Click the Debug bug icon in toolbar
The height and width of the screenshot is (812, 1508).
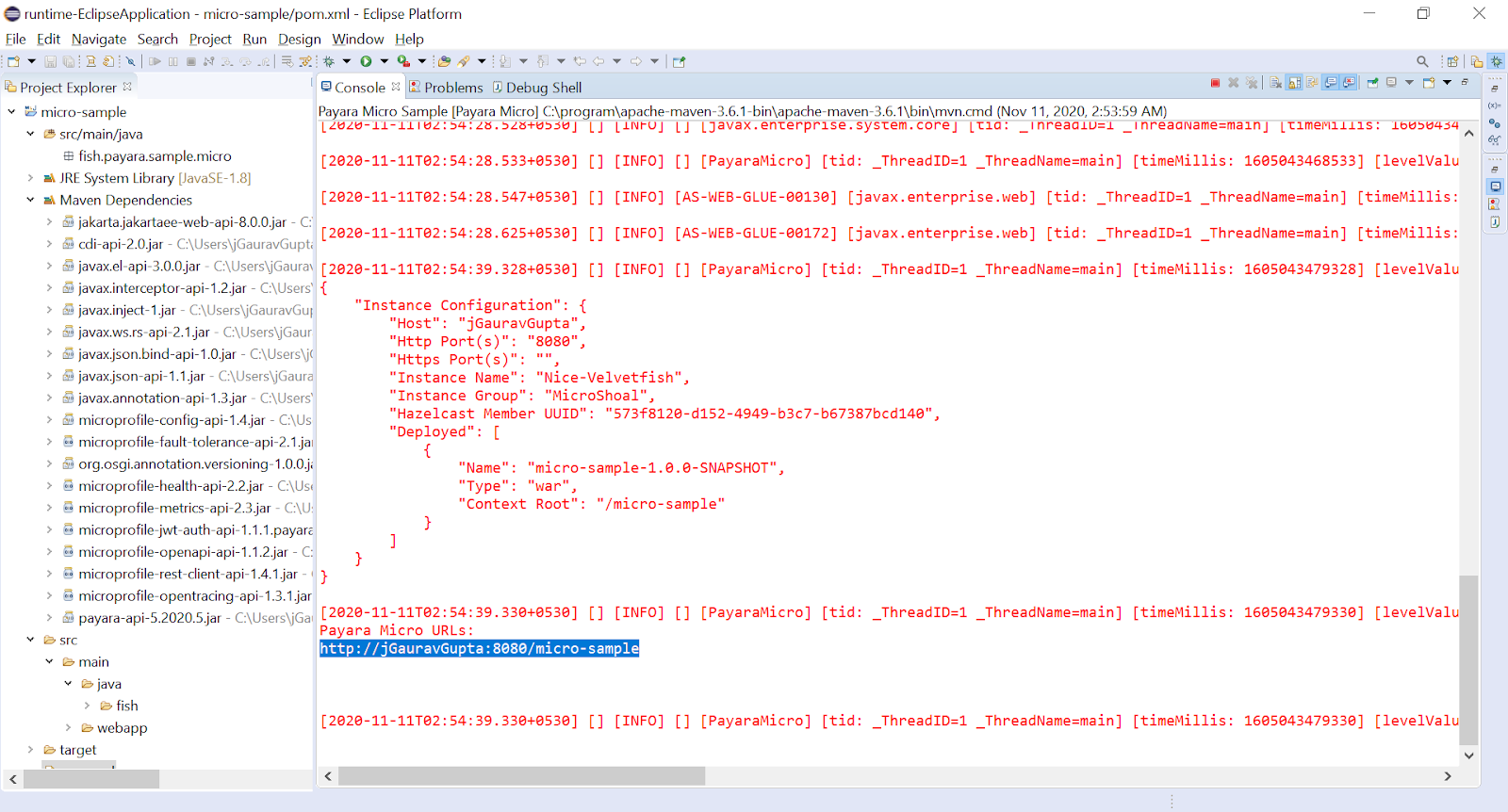point(329,61)
